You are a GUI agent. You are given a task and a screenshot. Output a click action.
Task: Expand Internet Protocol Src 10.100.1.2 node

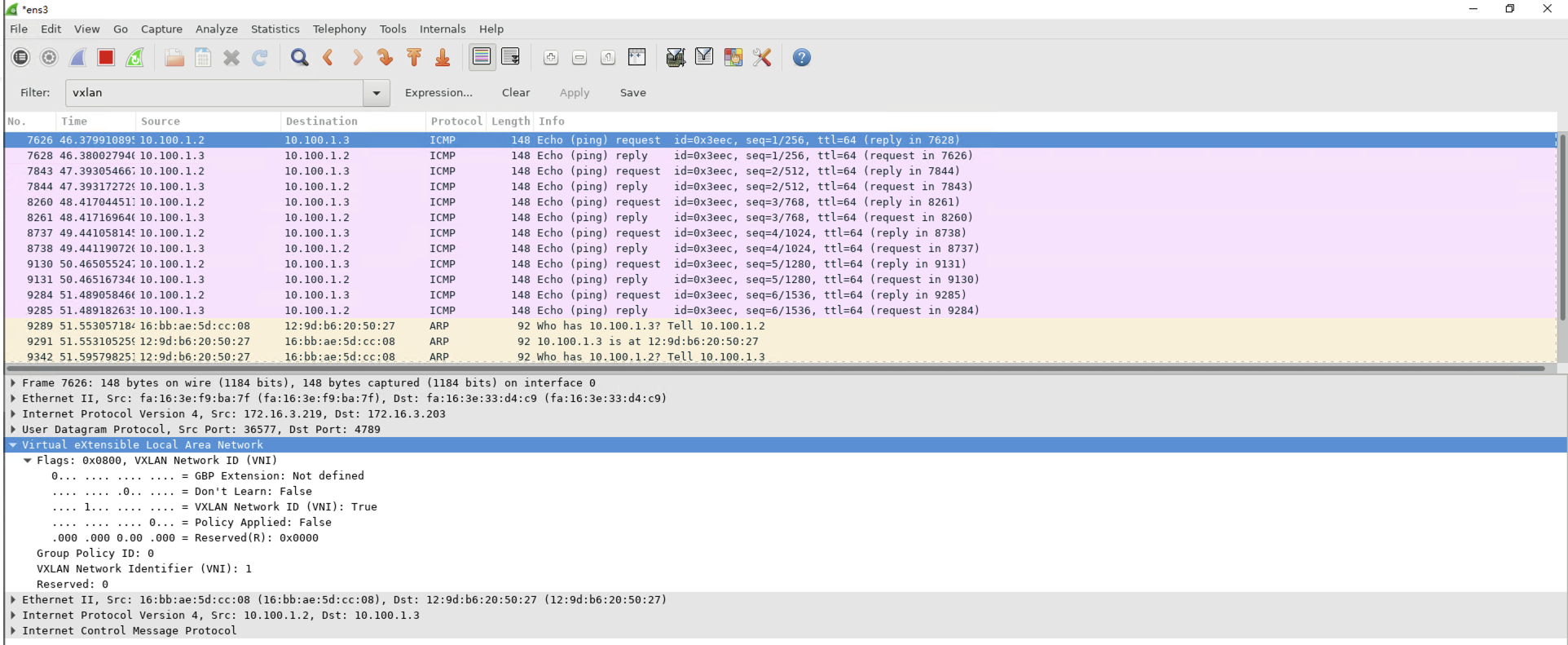[13, 616]
